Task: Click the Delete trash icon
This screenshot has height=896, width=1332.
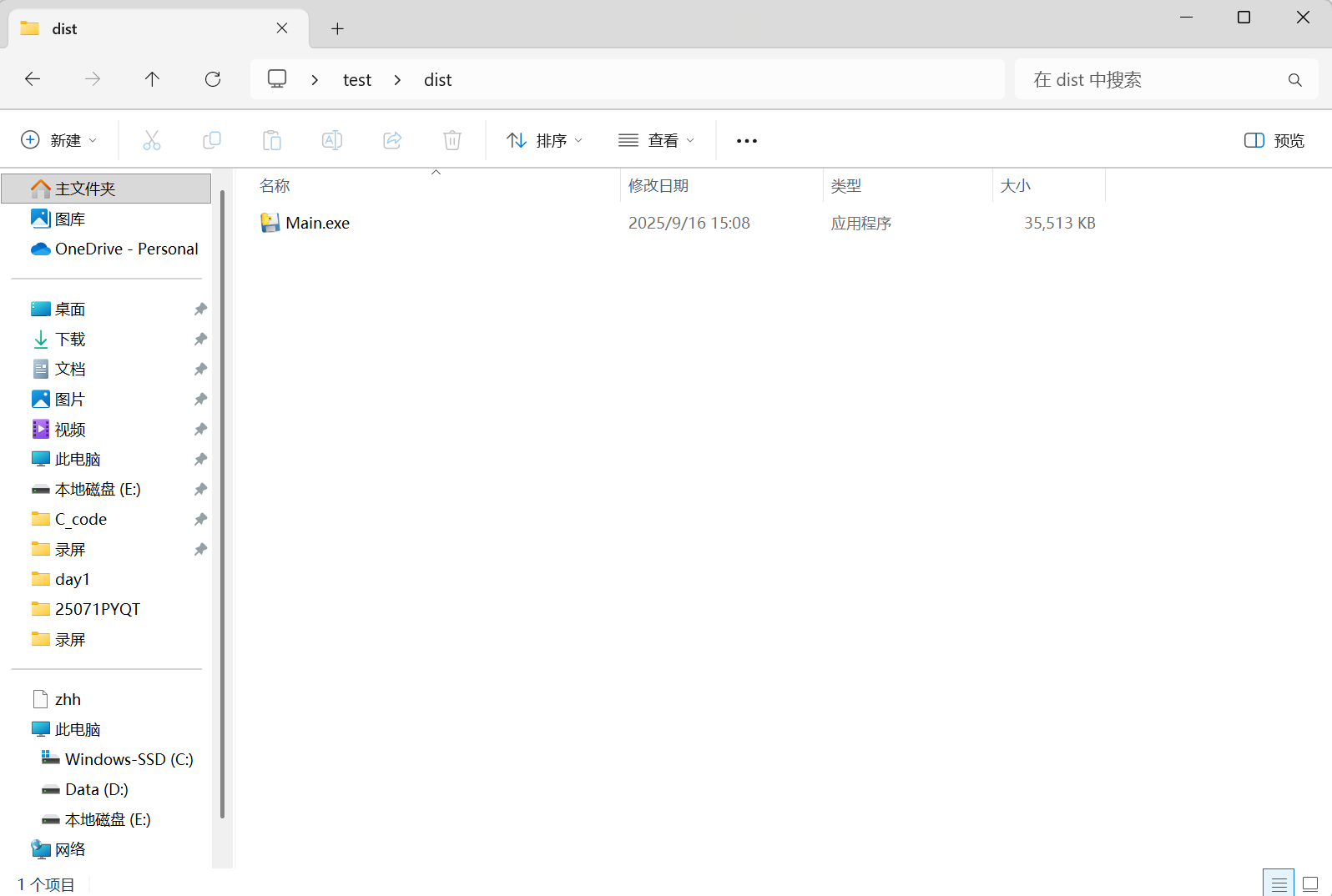Action: coord(452,140)
